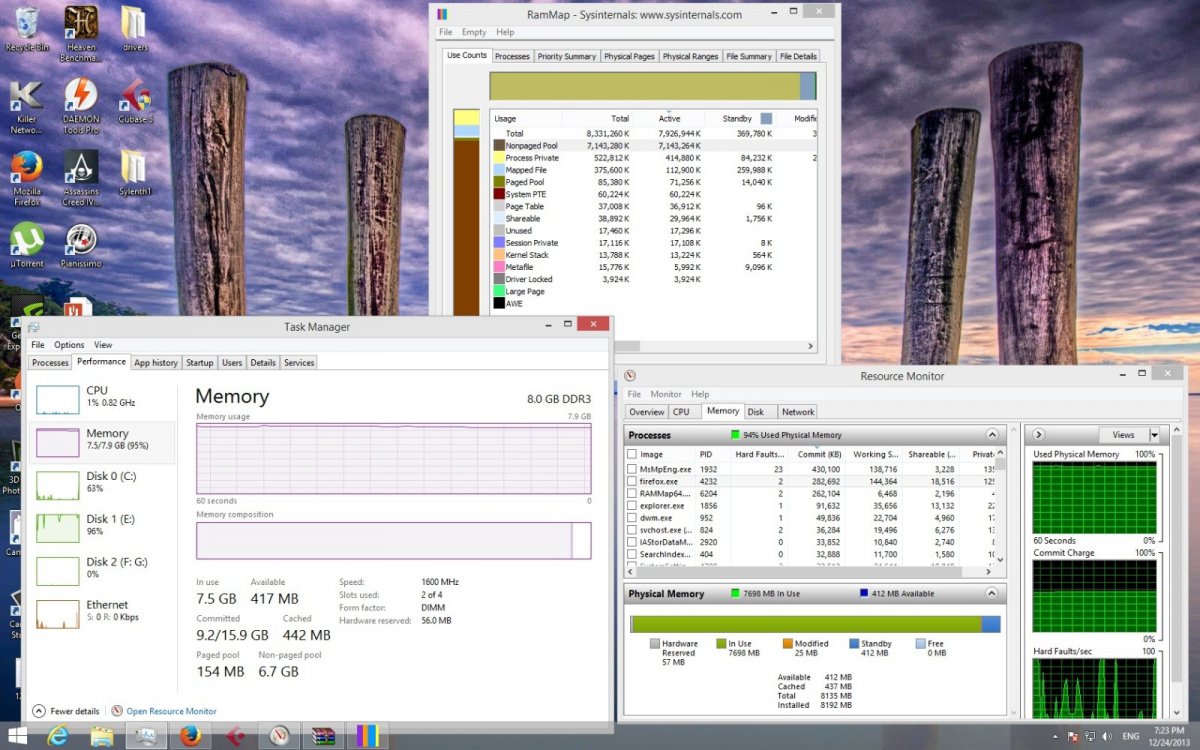Select the µTorrent desktop shortcut
1200x750 pixels.
[27, 246]
